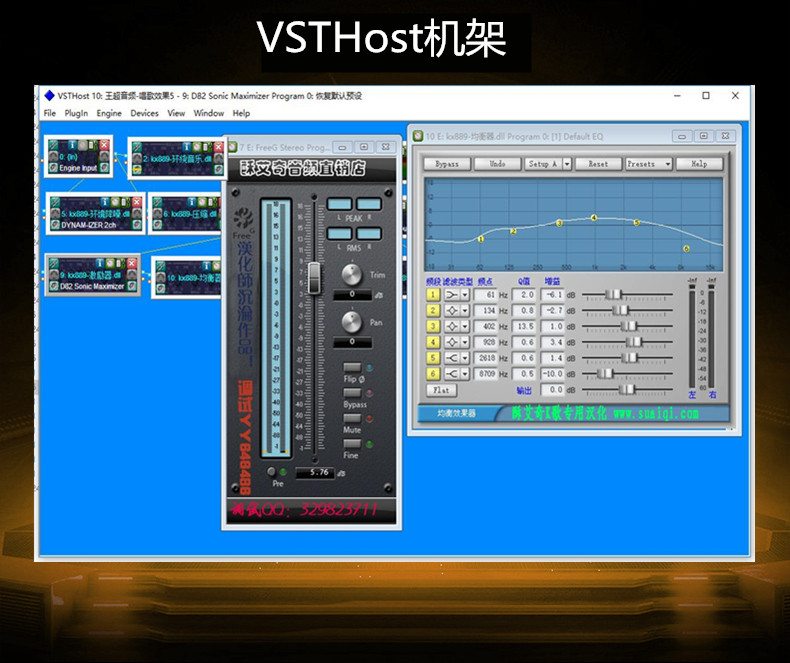Click the EQ output gain slider

pyautogui.click(x=627, y=390)
